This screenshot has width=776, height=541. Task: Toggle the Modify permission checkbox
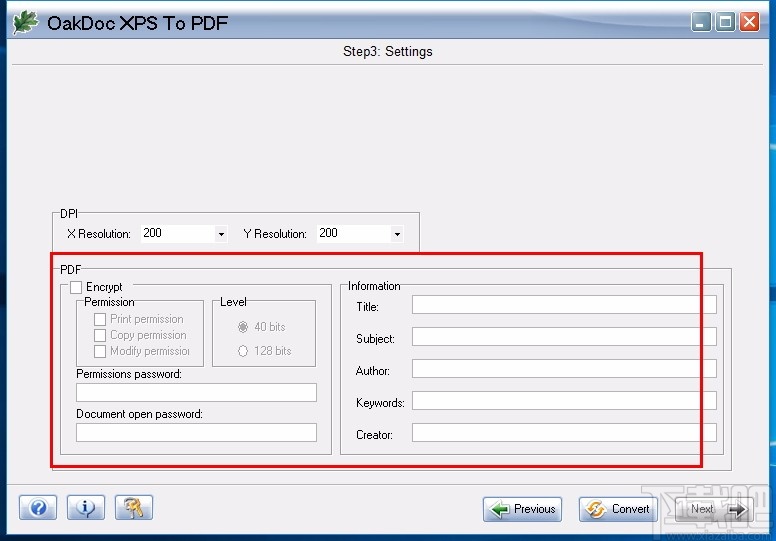100,351
